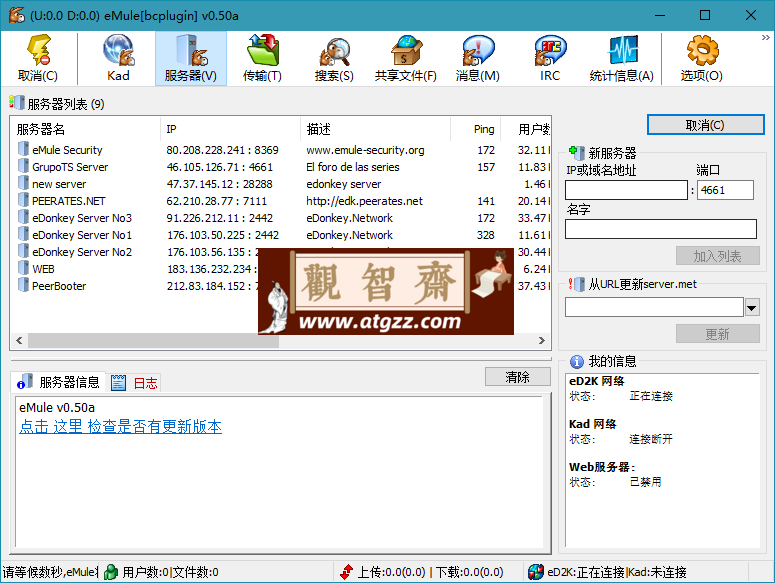
Task: Open the 搜索(S) search view
Action: pos(335,58)
